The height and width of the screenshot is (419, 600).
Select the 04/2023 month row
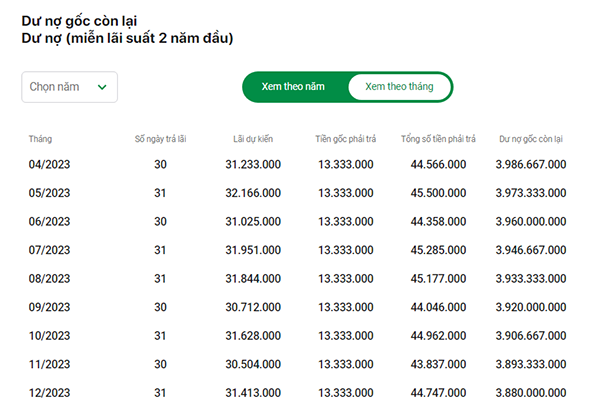(49, 164)
